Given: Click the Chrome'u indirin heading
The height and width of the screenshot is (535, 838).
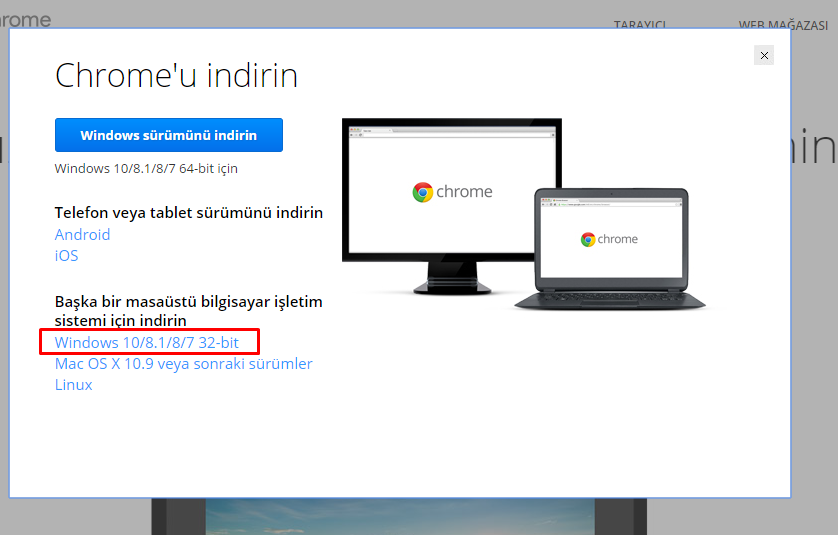Looking at the screenshot, I should [x=176, y=75].
